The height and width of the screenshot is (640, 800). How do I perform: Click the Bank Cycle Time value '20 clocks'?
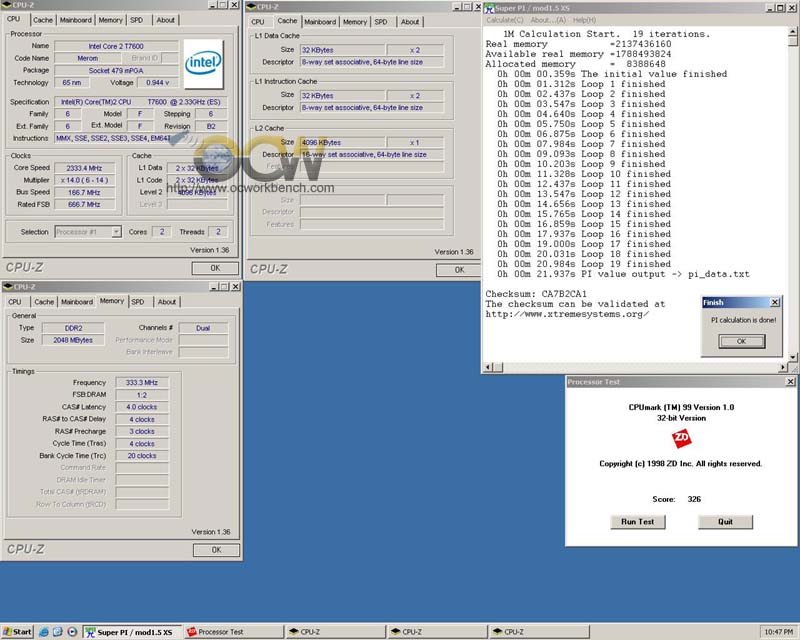(x=142, y=456)
